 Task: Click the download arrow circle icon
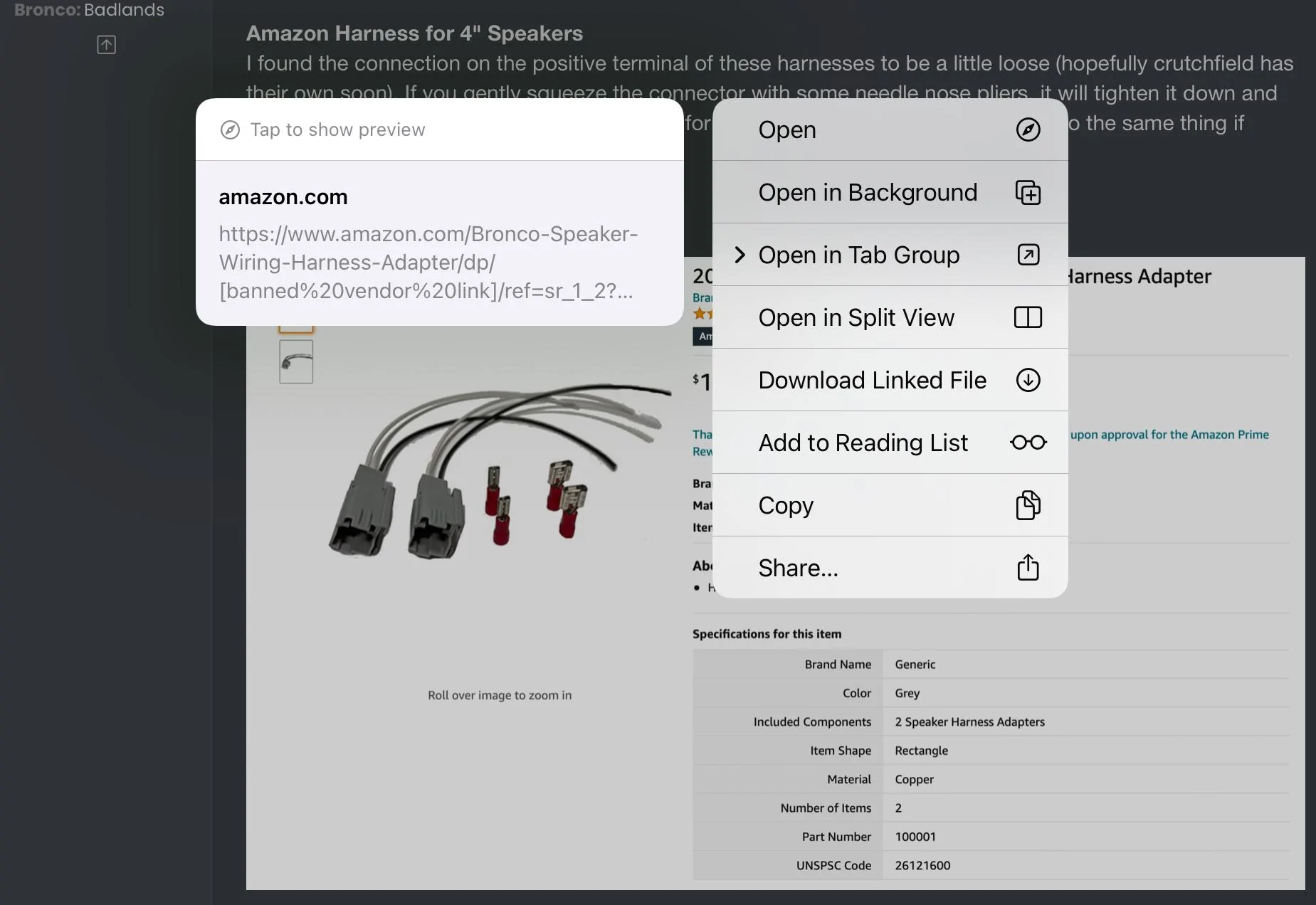pyautogui.click(x=1028, y=380)
